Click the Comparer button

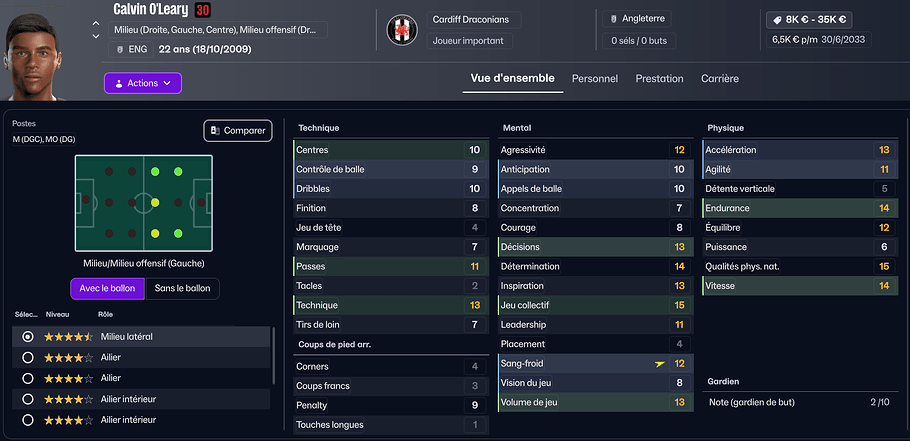click(x=237, y=131)
